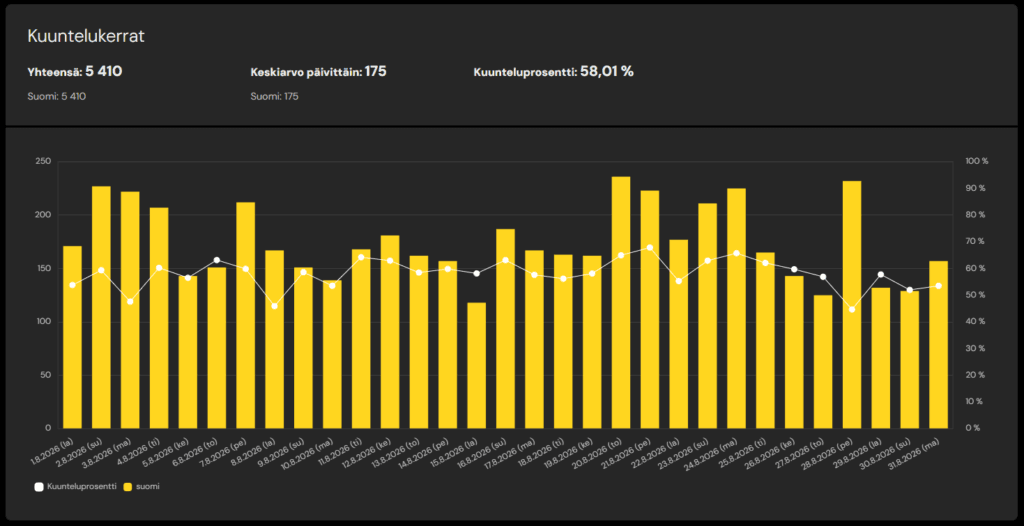Click the percentage line point on 15.8.2026
Image resolution: width=1024 pixels, height=526 pixels.
(x=477, y=273)
